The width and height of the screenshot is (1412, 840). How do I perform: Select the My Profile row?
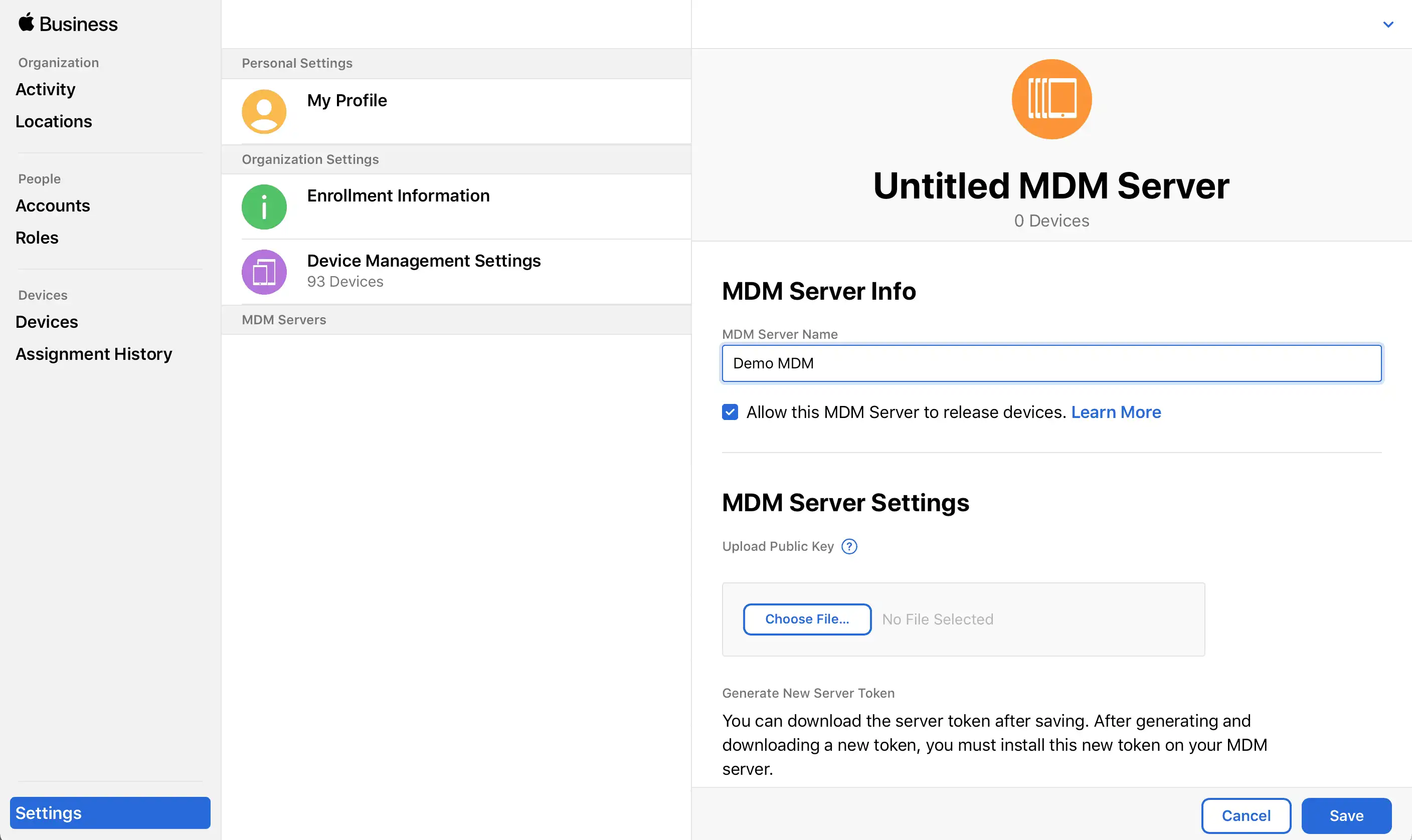456,111
